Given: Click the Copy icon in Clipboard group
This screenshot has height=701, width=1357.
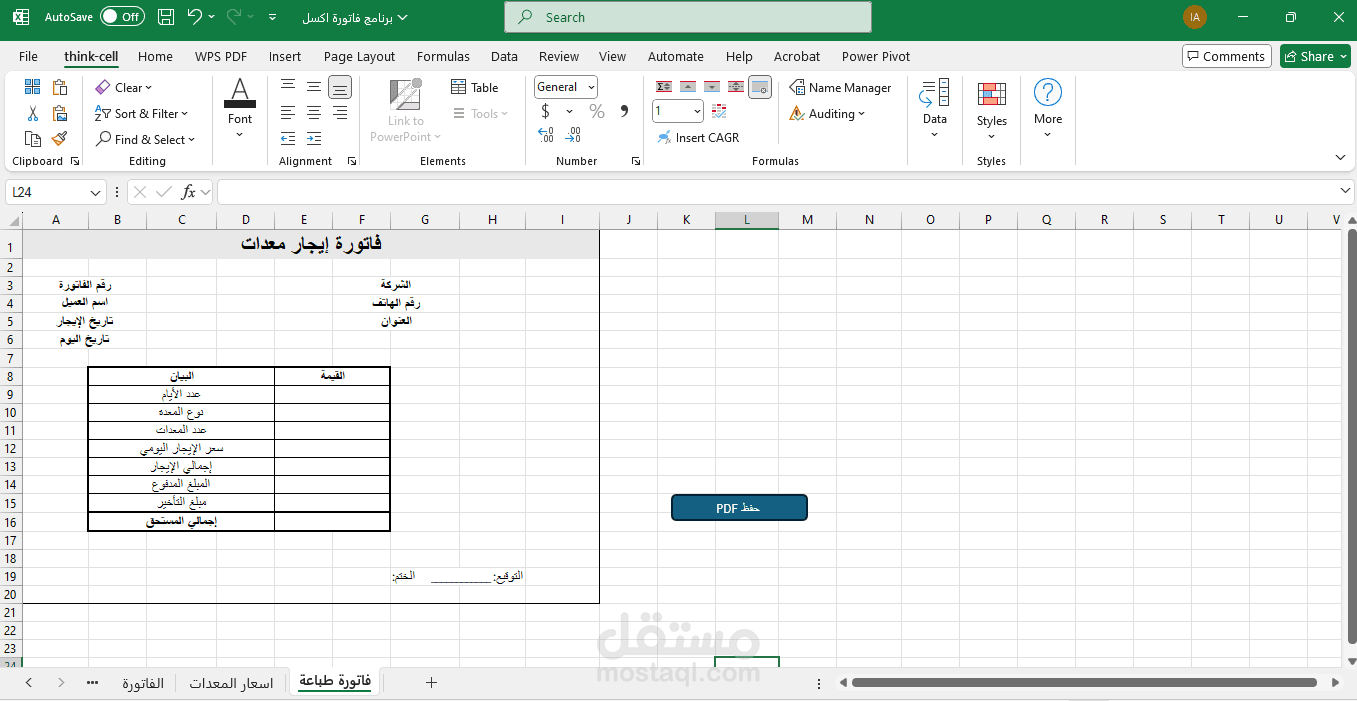Looking at the screenshot, I should click(x=32, y=139).
